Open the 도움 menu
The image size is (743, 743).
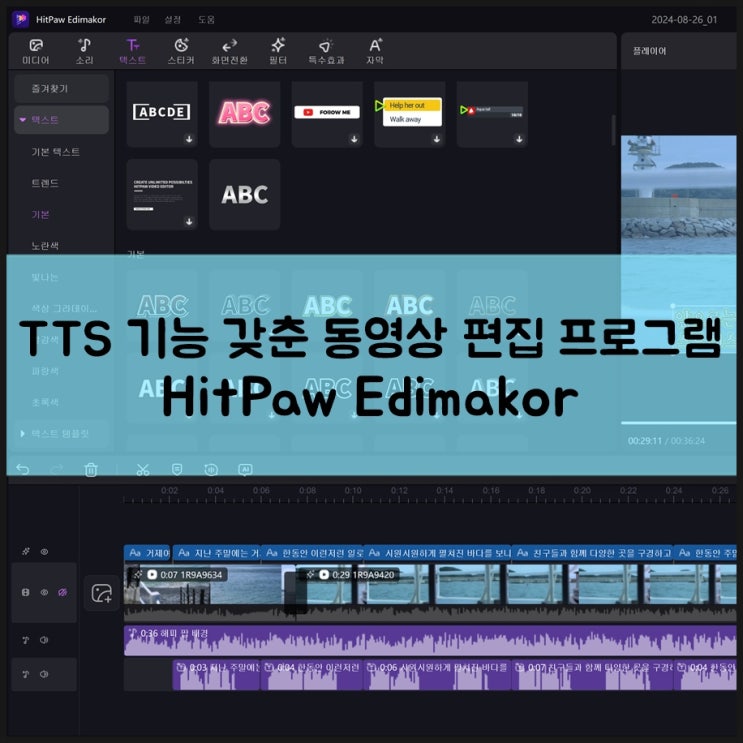point(206,19)
